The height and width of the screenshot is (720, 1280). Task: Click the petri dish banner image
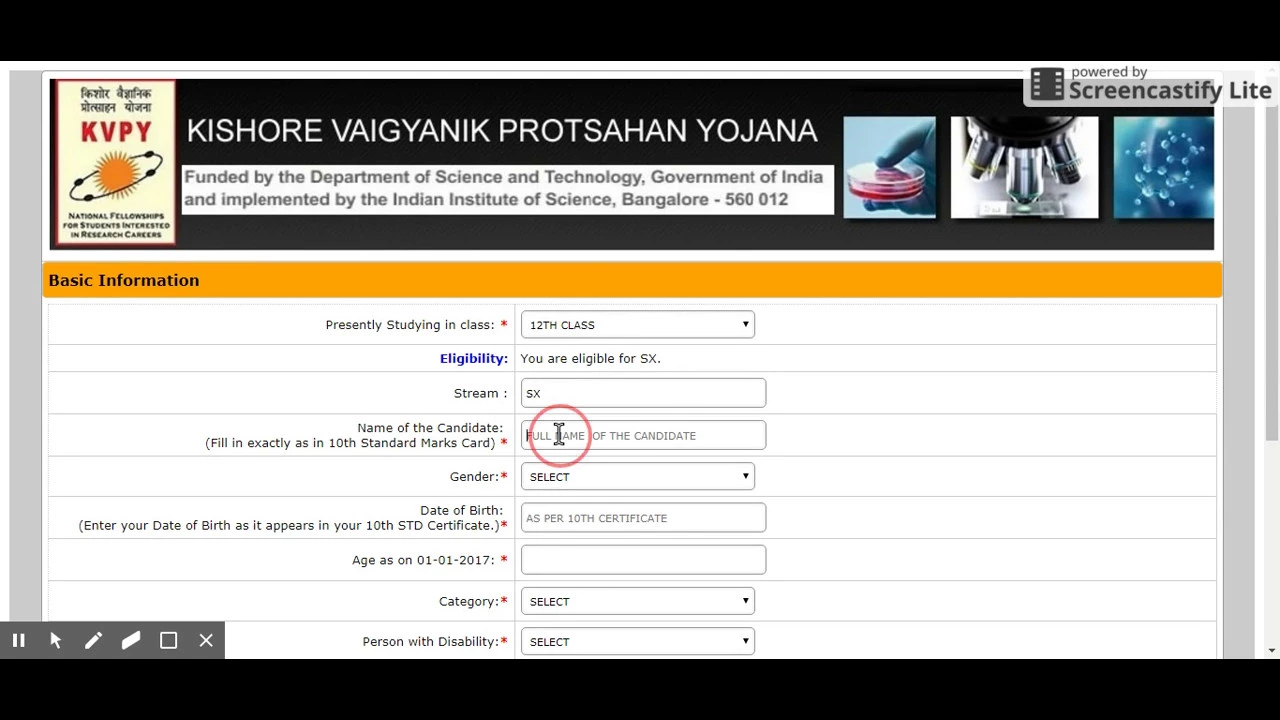point(889,167)
